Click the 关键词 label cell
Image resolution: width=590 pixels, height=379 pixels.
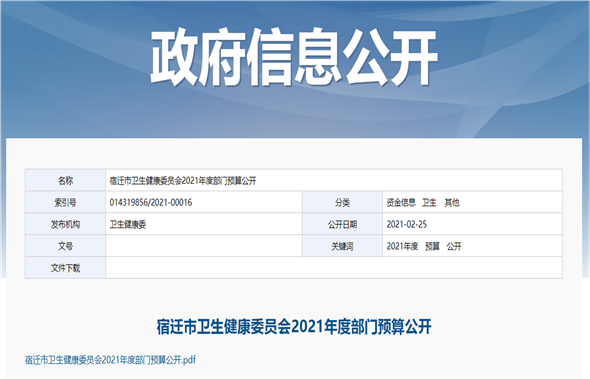tap(342, 246)
